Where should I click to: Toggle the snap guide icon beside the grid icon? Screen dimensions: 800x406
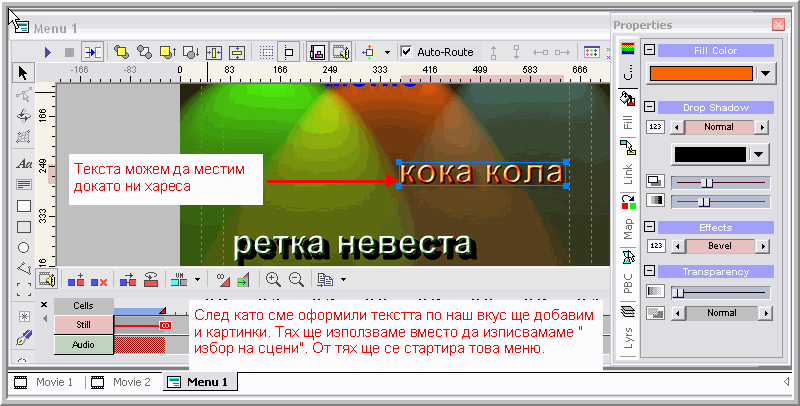[288, 52]
